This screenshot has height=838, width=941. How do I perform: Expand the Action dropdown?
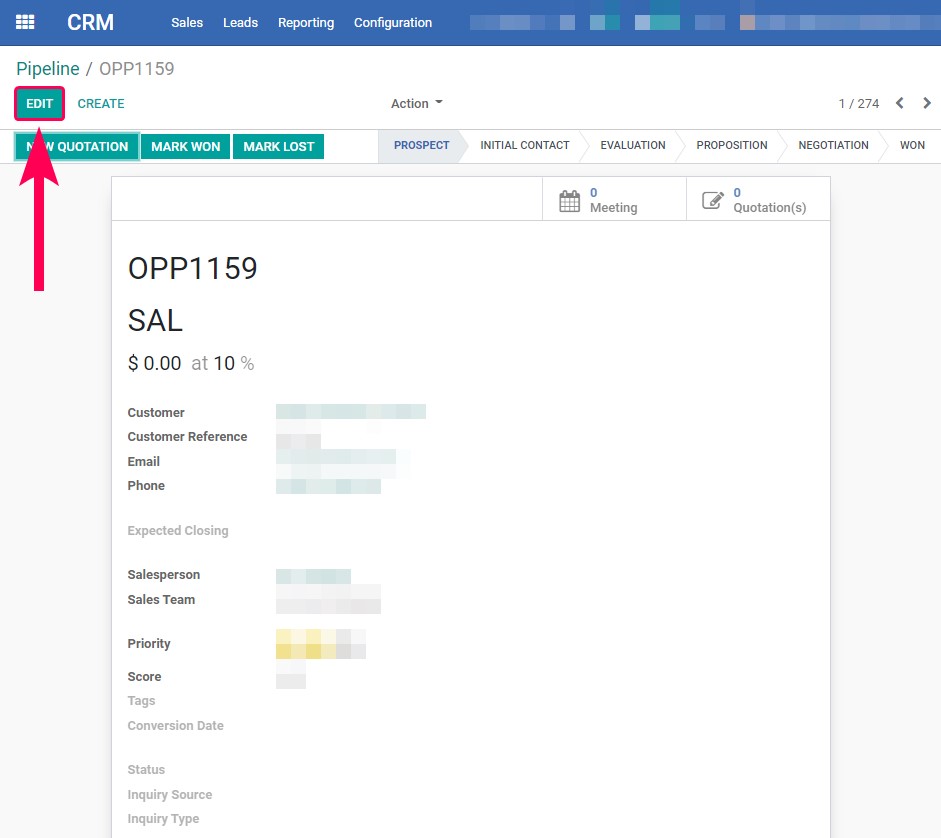416,103
